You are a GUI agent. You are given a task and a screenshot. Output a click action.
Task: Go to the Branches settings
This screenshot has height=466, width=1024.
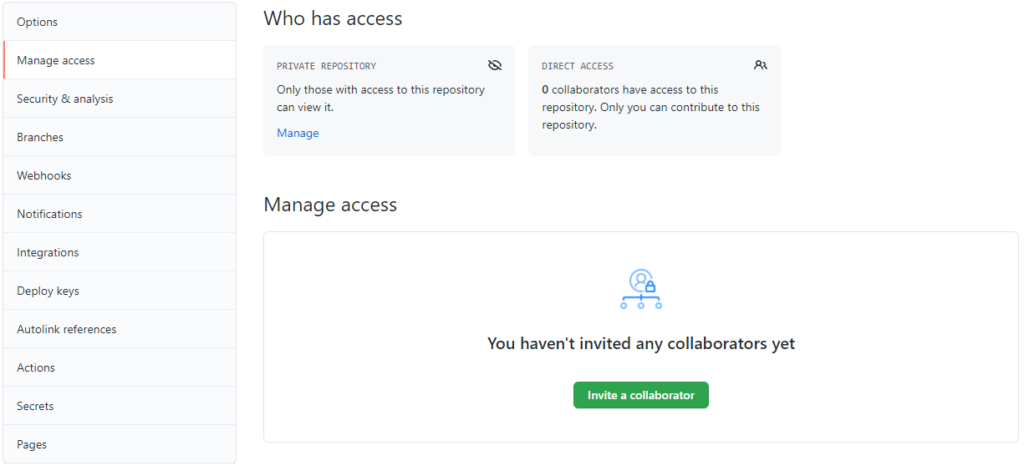(40, 137)
